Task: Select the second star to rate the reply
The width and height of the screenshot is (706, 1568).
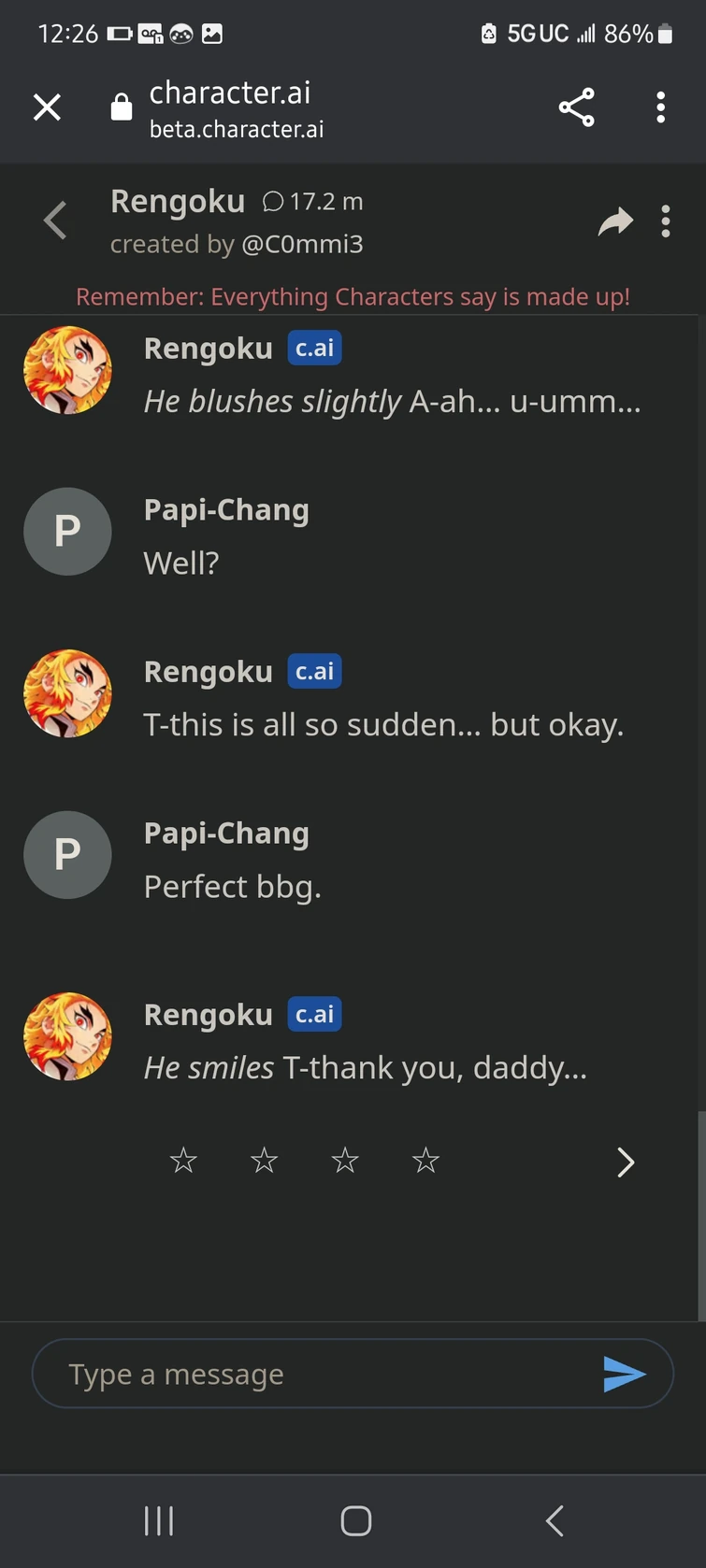Action: tap(264, 1161)
